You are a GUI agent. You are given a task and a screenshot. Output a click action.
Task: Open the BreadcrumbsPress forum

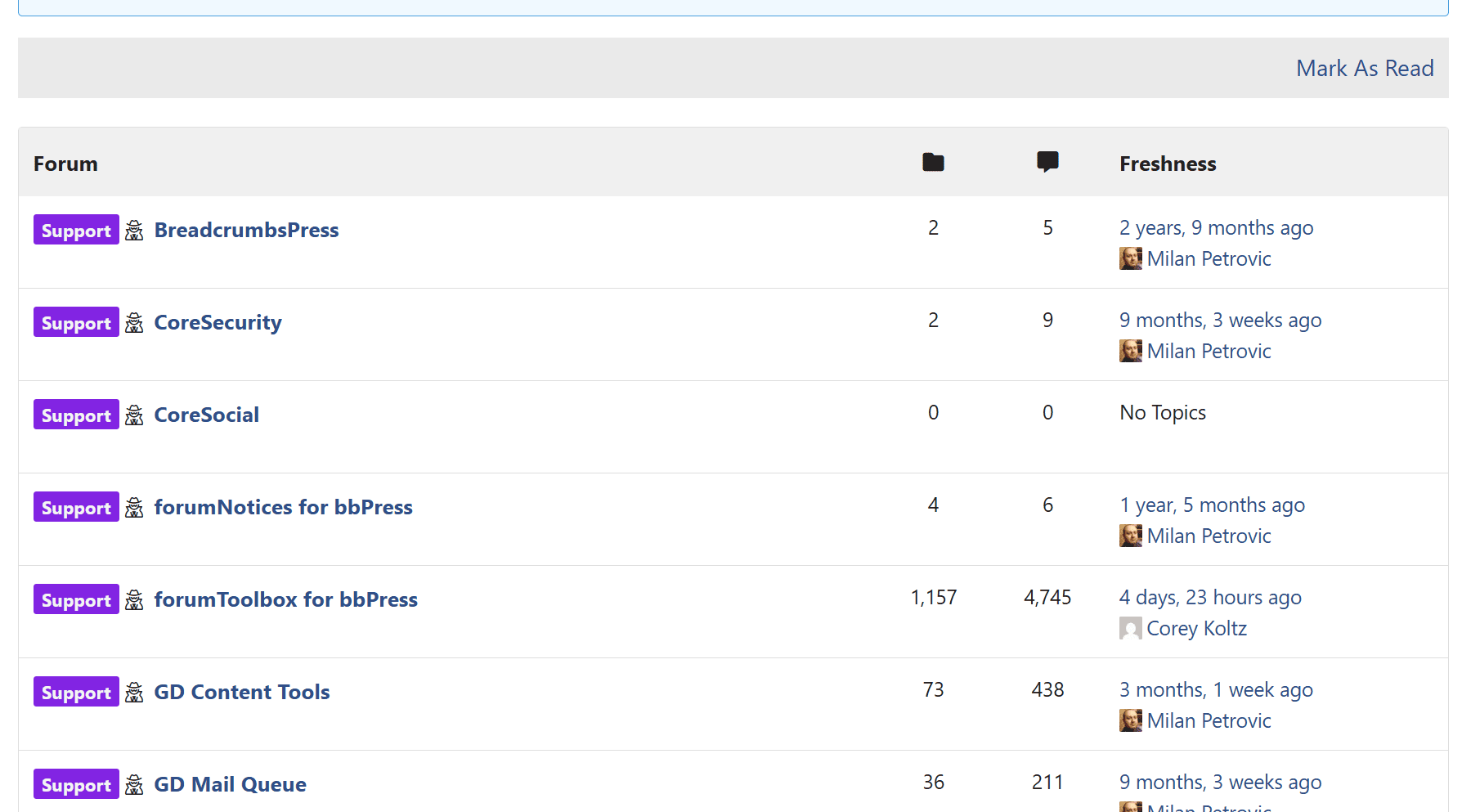pyautogui.click(x=246, y=230)
